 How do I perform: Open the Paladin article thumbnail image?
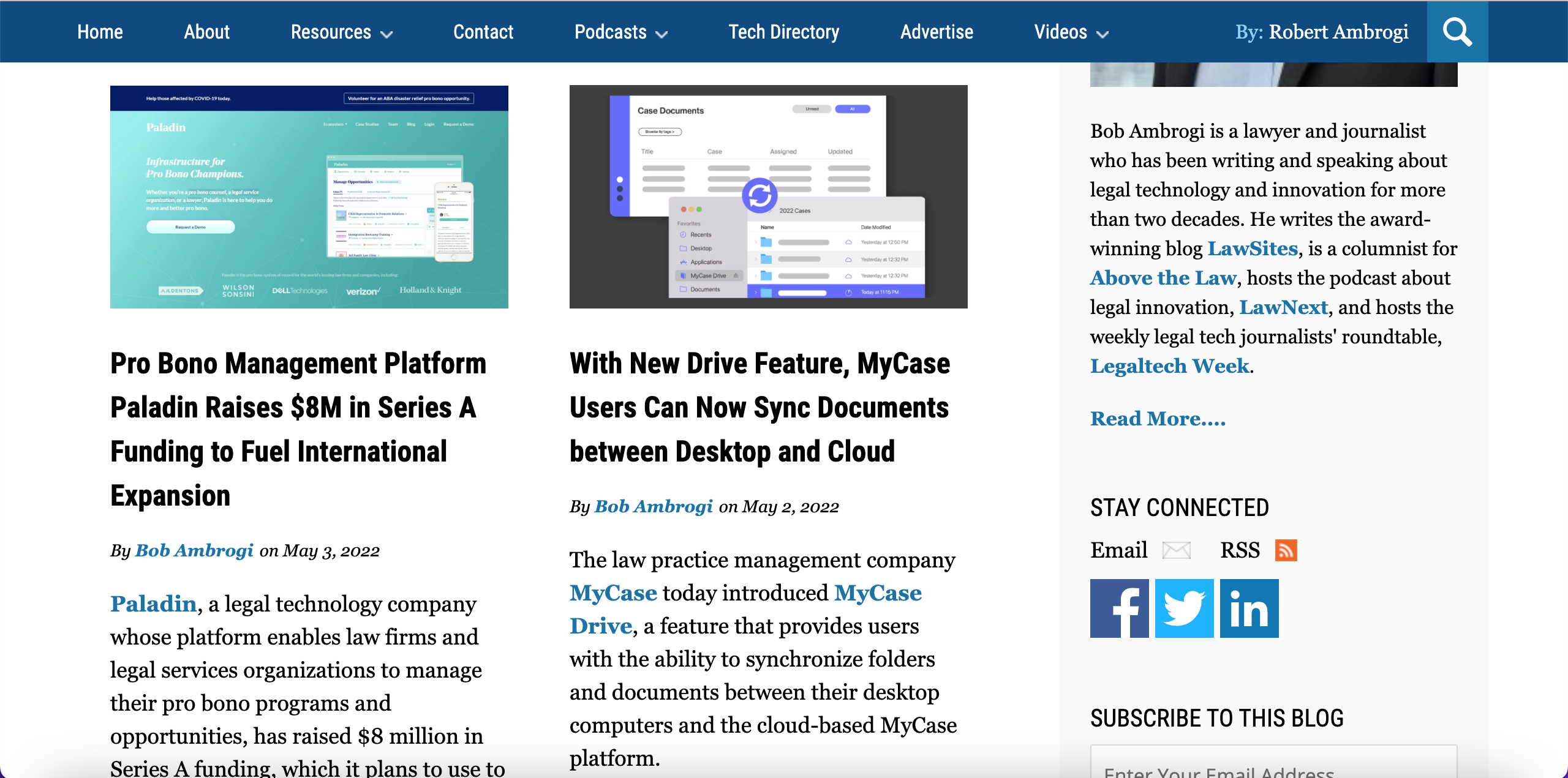click(x=309, y=196)
